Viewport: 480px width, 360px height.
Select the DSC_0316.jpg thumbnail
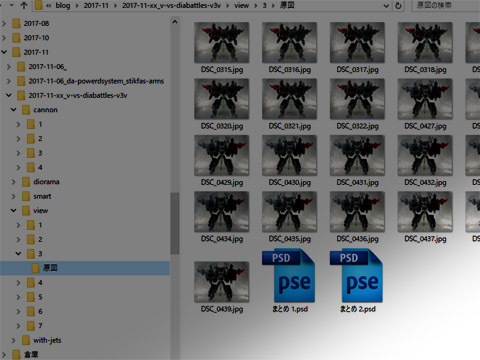tap(289, 42)
